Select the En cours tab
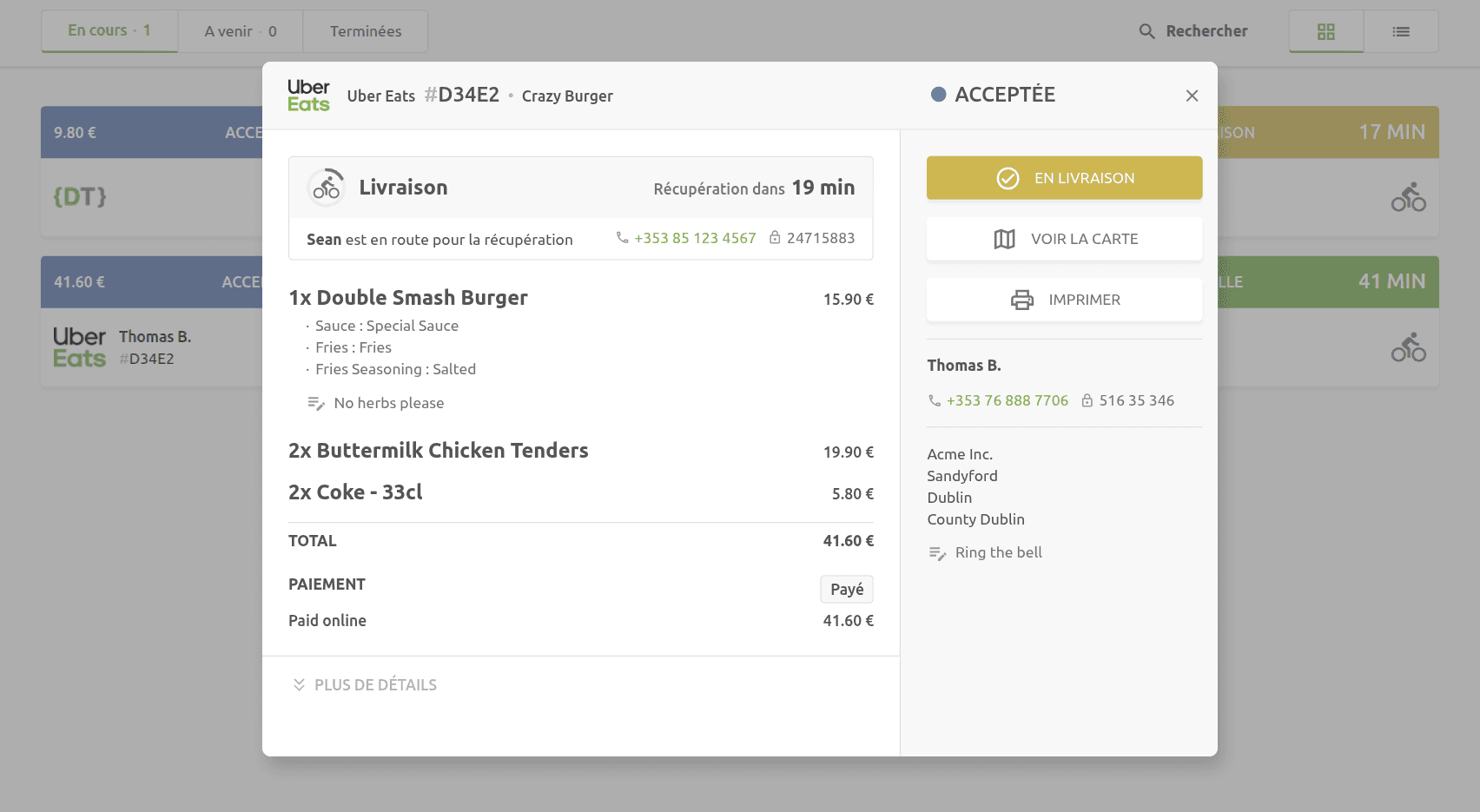Screen dimensions: 1480x812 [x=109, y=30]
